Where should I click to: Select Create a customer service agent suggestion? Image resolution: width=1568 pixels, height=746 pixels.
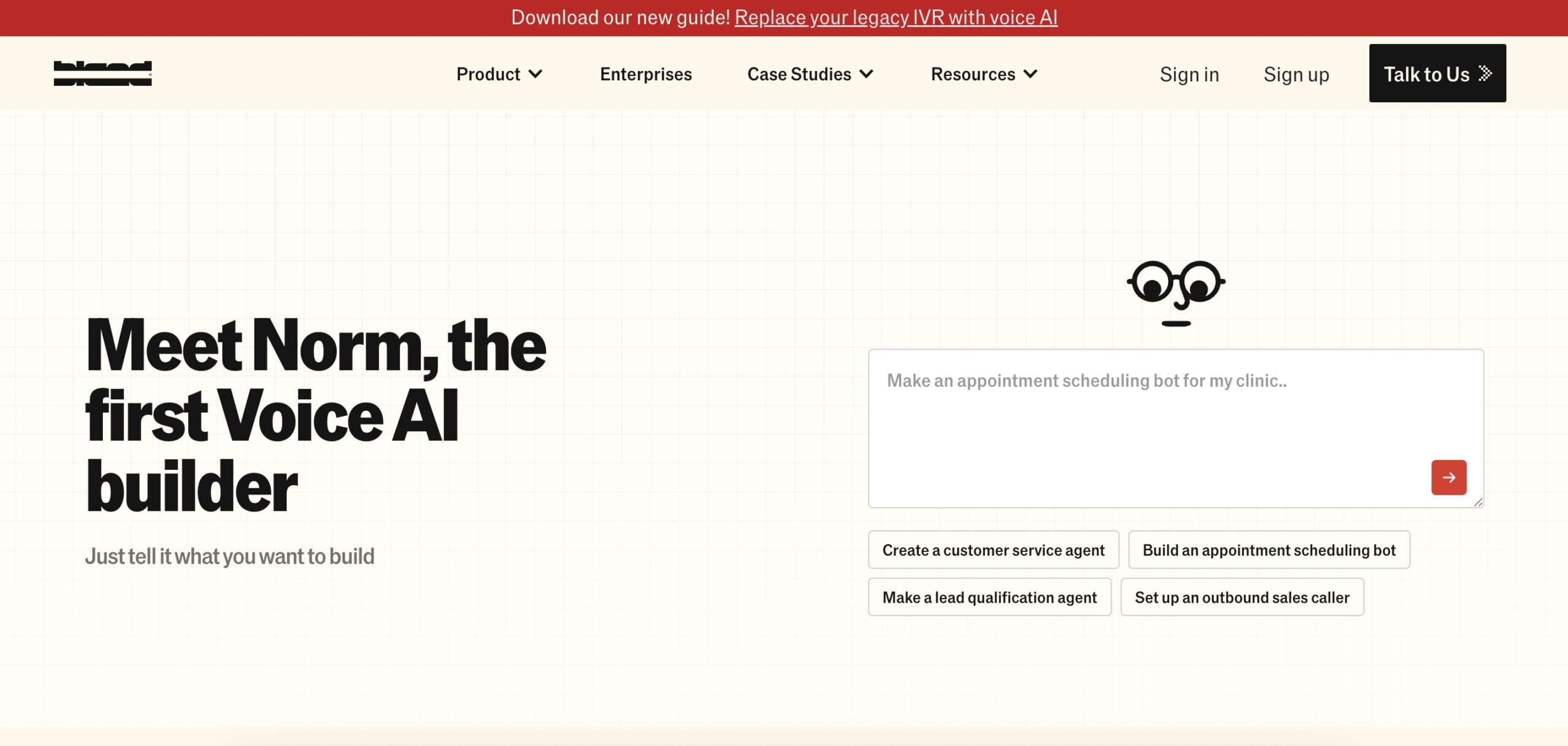[993, 550]
